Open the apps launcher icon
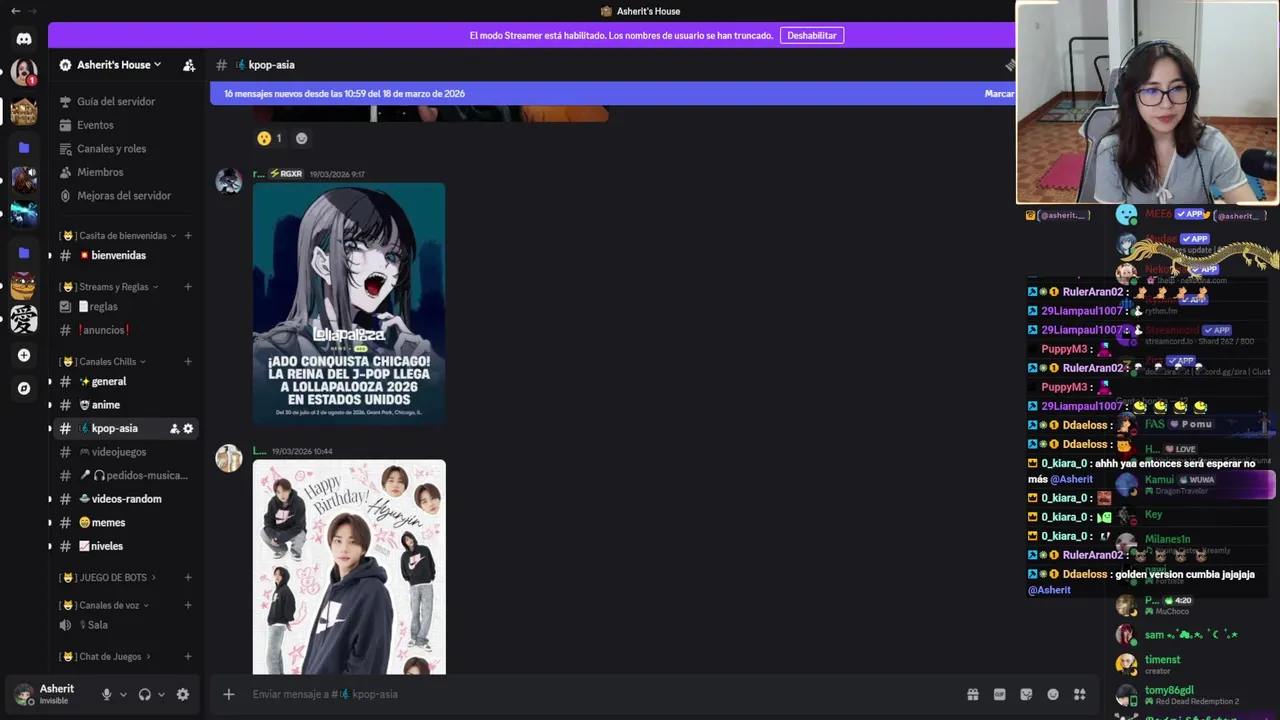The width and height of the screenshot is (1280, 720). point(1080,694)
